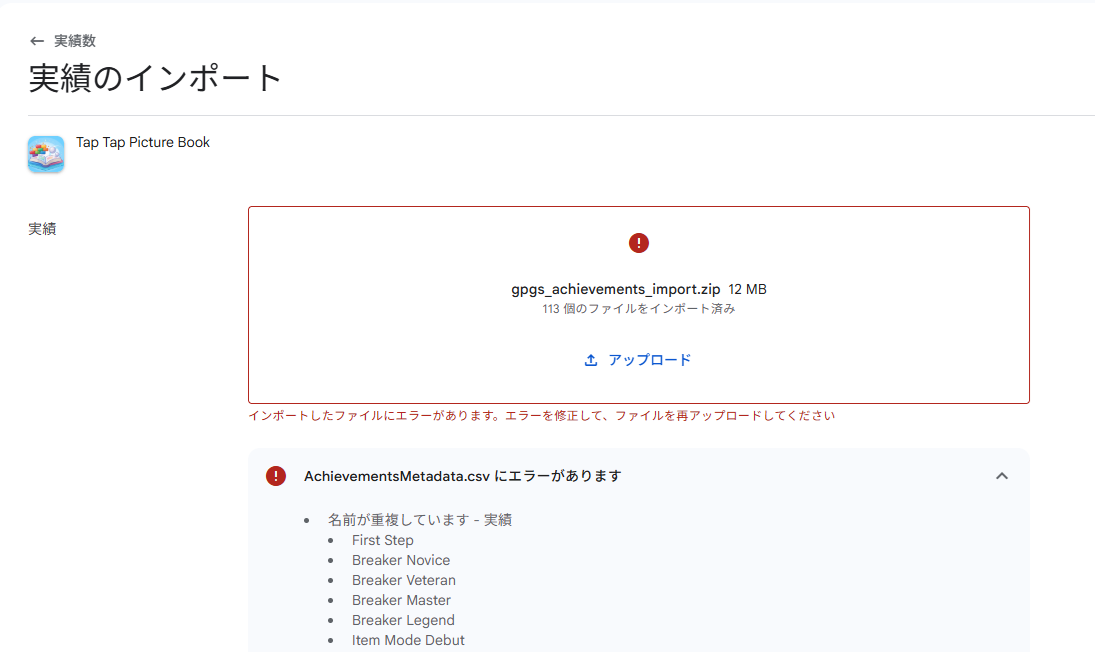Select the gpgs_achievements_import.zip file name
Viewport: 1095px width, 652px height.
[615, 289]
